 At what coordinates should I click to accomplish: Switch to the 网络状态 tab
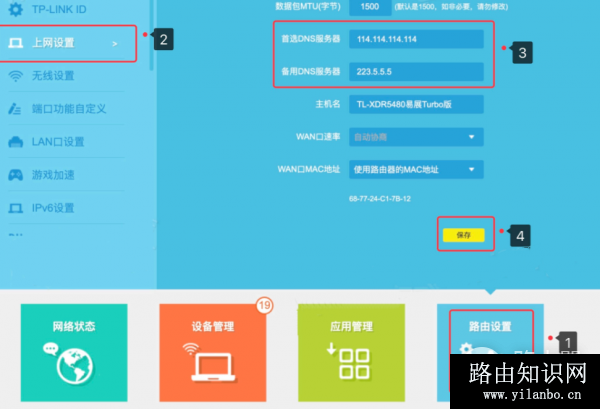pos(74,353)
